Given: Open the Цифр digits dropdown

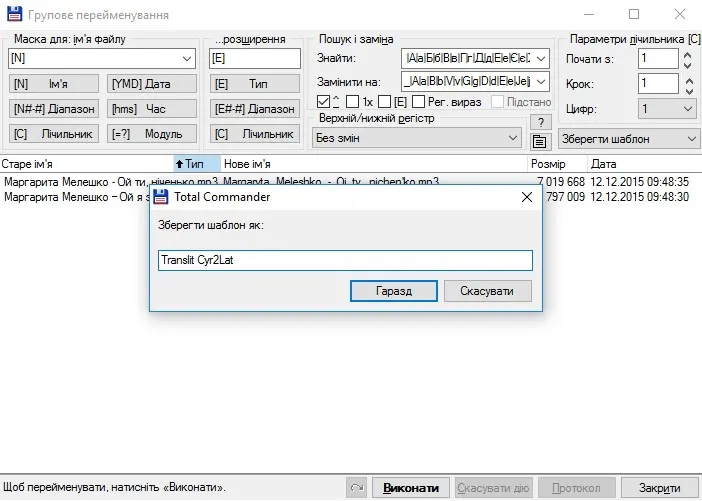Looking at the screenshot, I should (x=668, y=109).
